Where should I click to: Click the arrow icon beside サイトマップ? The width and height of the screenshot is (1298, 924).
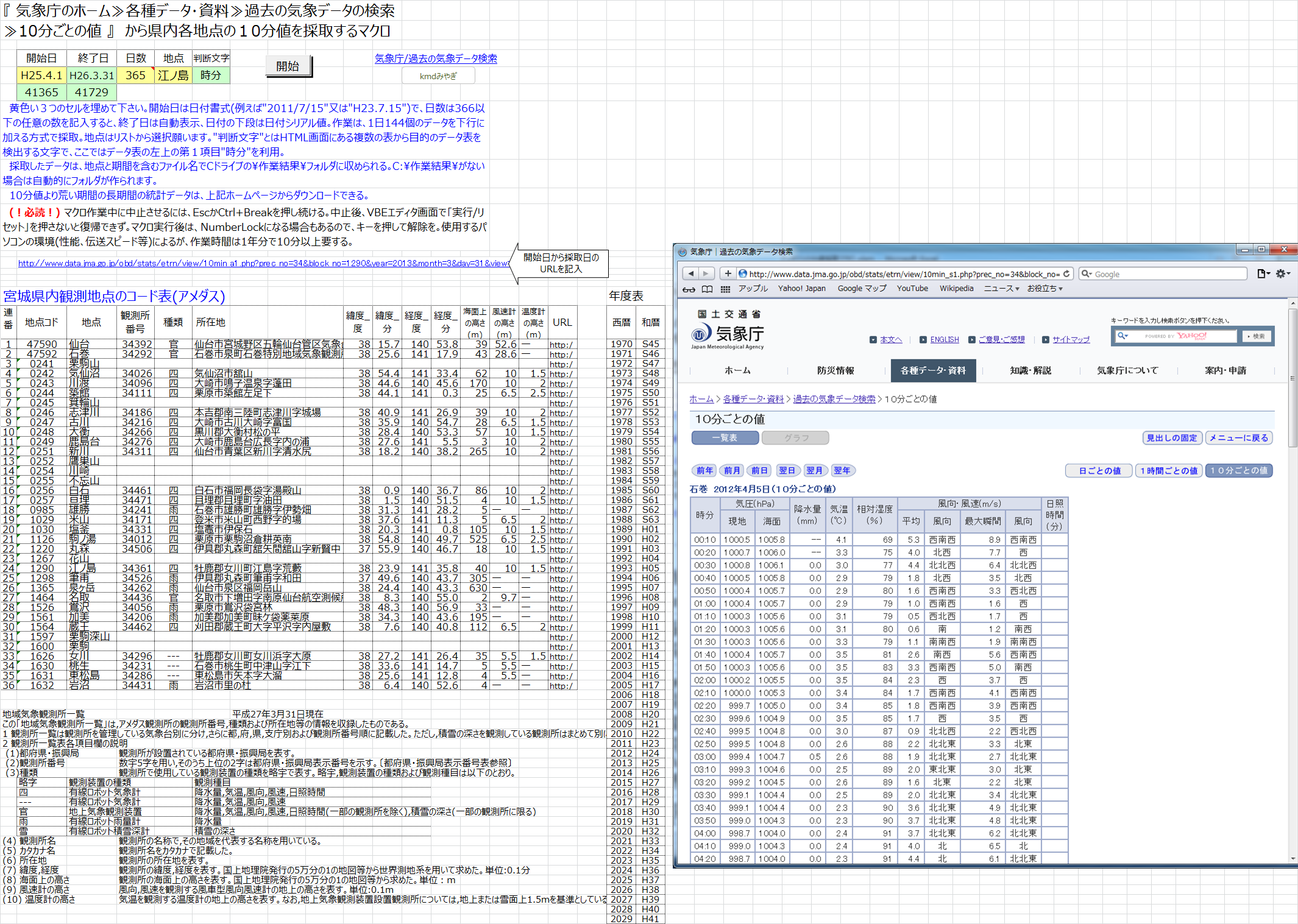click(x=1046, y=340)
